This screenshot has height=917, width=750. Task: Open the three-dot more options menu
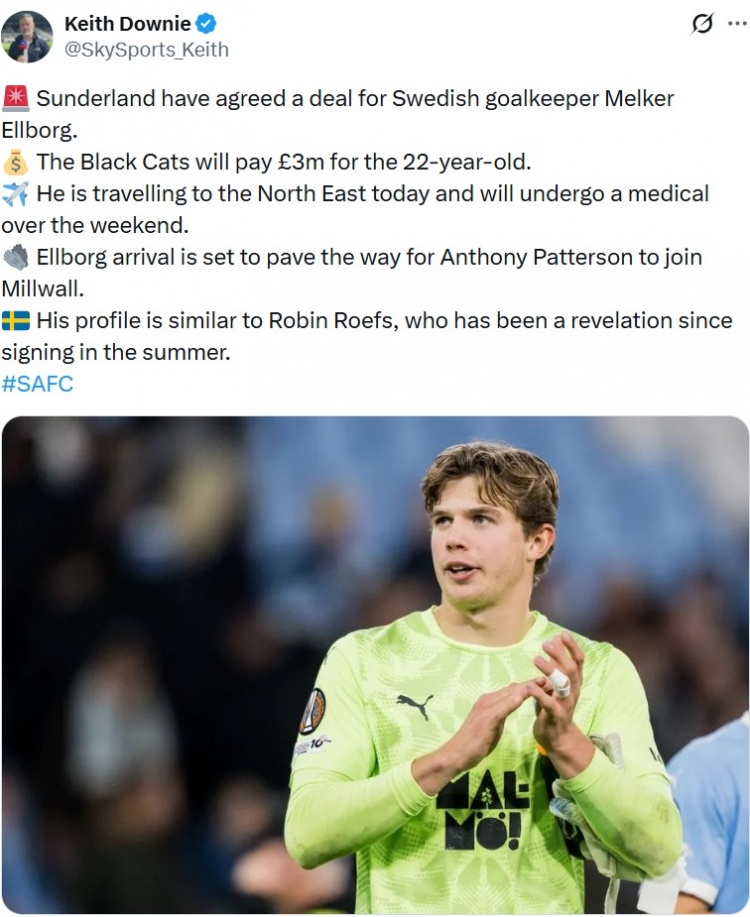coord(738,24)
